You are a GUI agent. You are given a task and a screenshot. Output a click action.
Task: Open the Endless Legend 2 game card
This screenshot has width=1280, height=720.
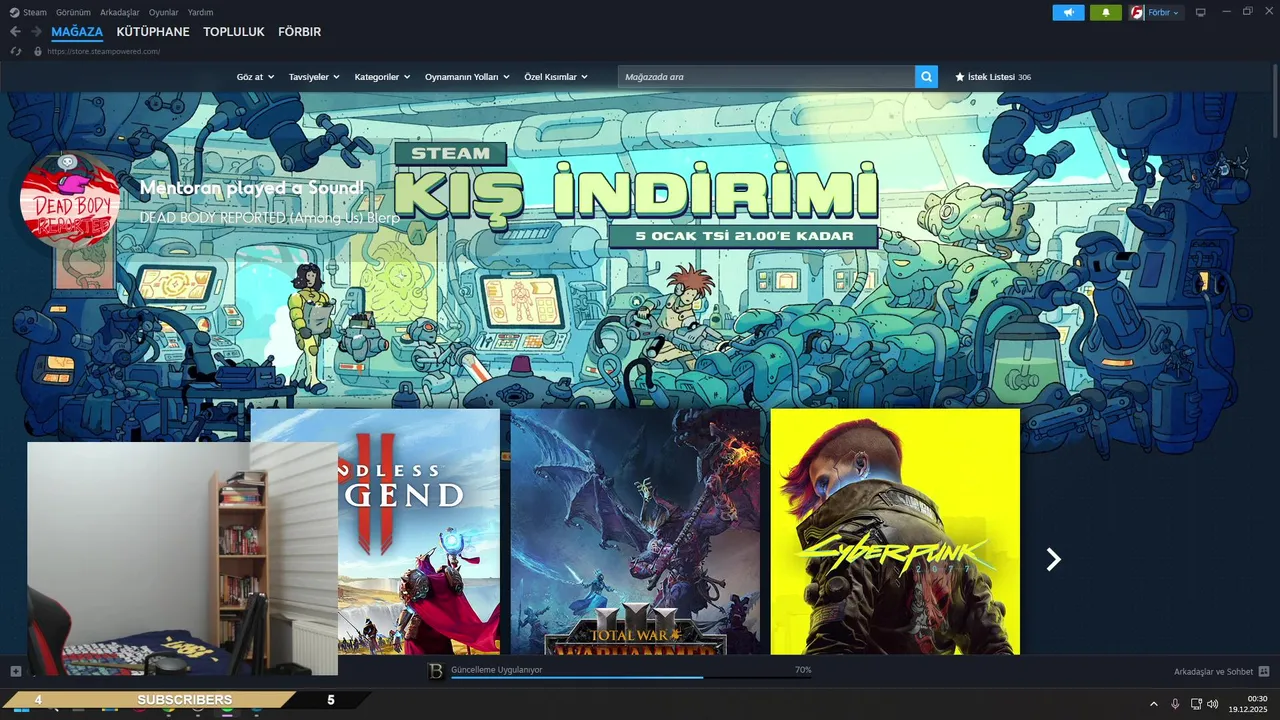pyautogui.click(x=418, y=531)
